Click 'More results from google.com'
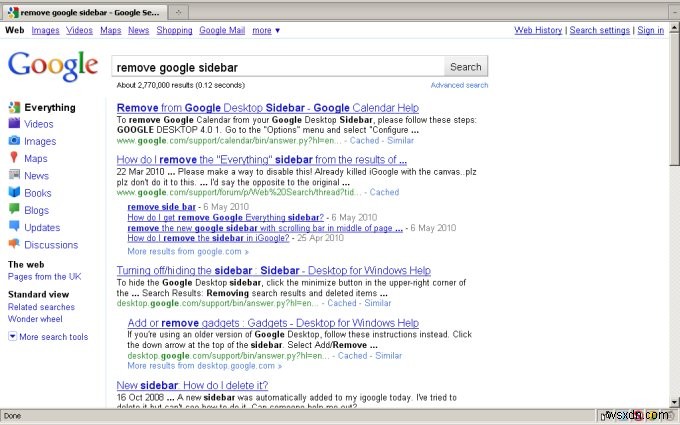Screen dimensions: 680x425 [x=188, y=252]
